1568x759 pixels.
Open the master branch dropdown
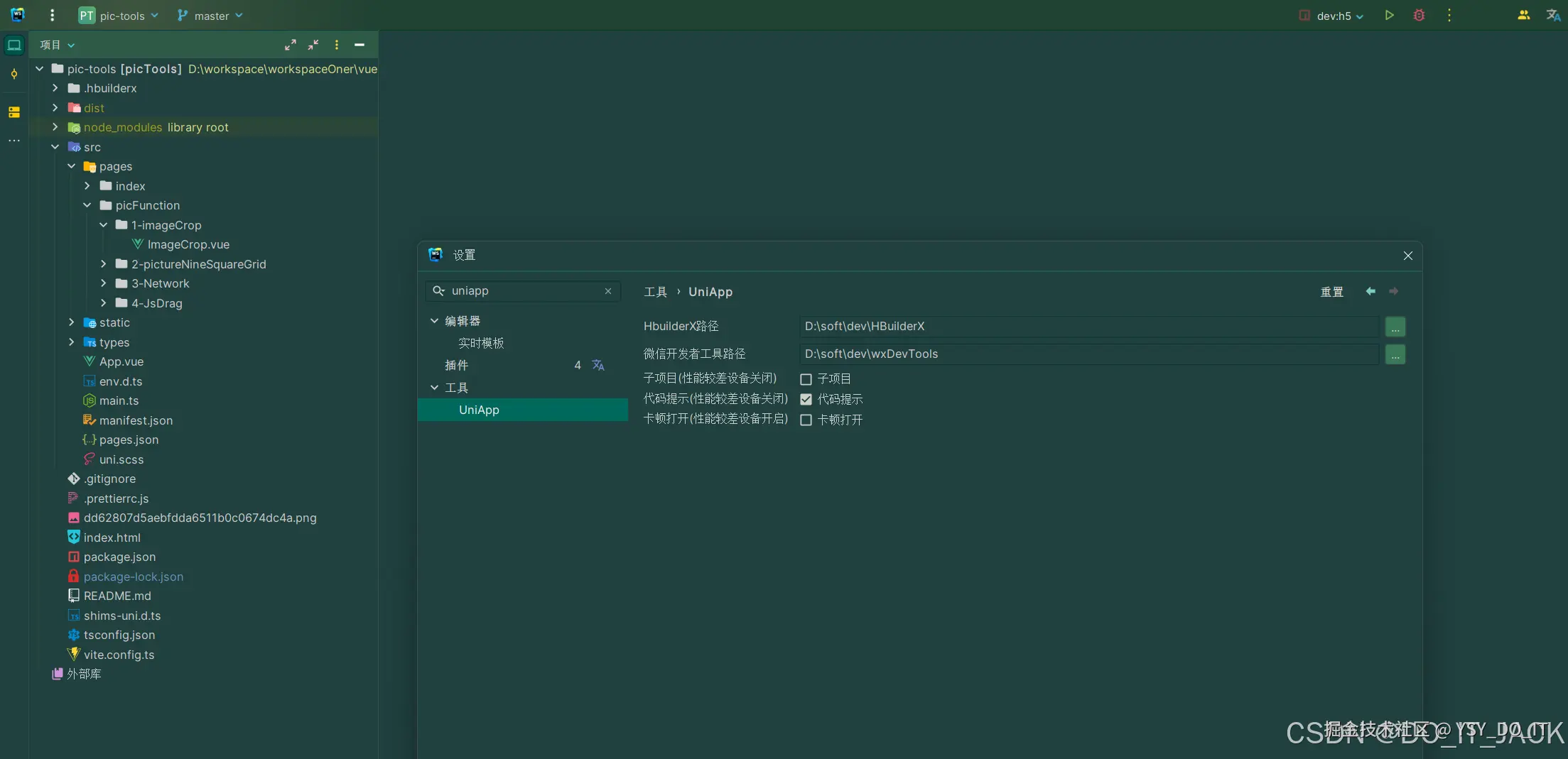(210, 16)
